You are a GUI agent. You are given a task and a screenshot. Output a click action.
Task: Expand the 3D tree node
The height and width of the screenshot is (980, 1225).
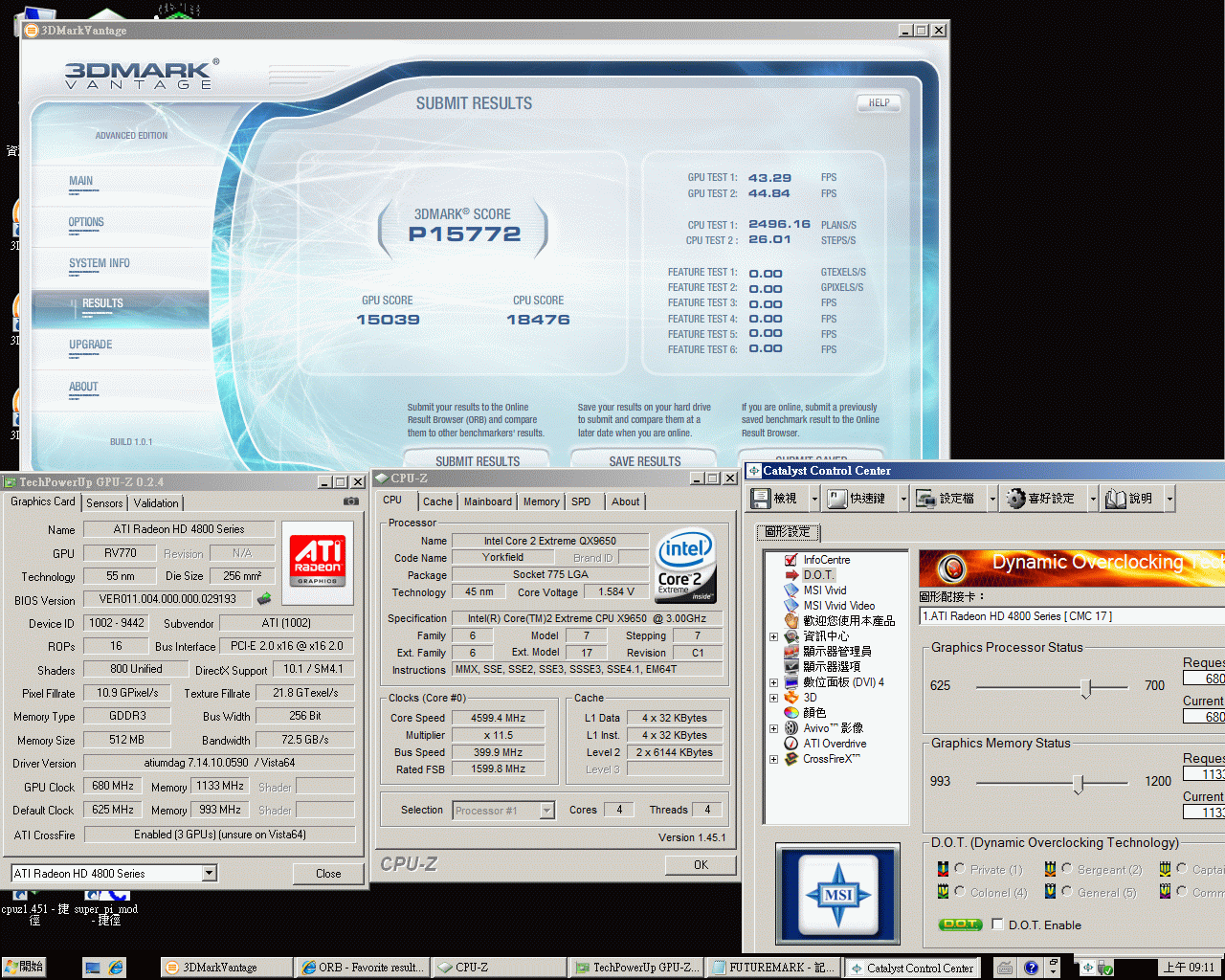click(773, 698)
